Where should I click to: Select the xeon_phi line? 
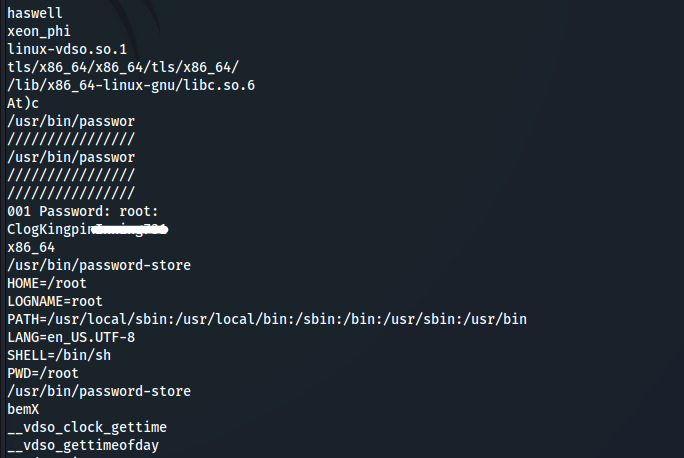click(x=39, y=31)
